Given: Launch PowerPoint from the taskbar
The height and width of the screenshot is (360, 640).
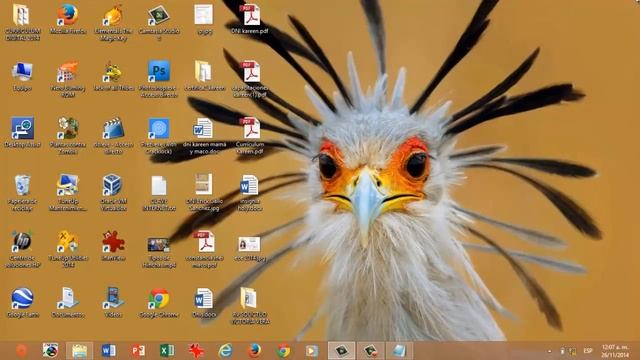Looking at the screenshot, I should pyautogui.click(x=138, y=351).
